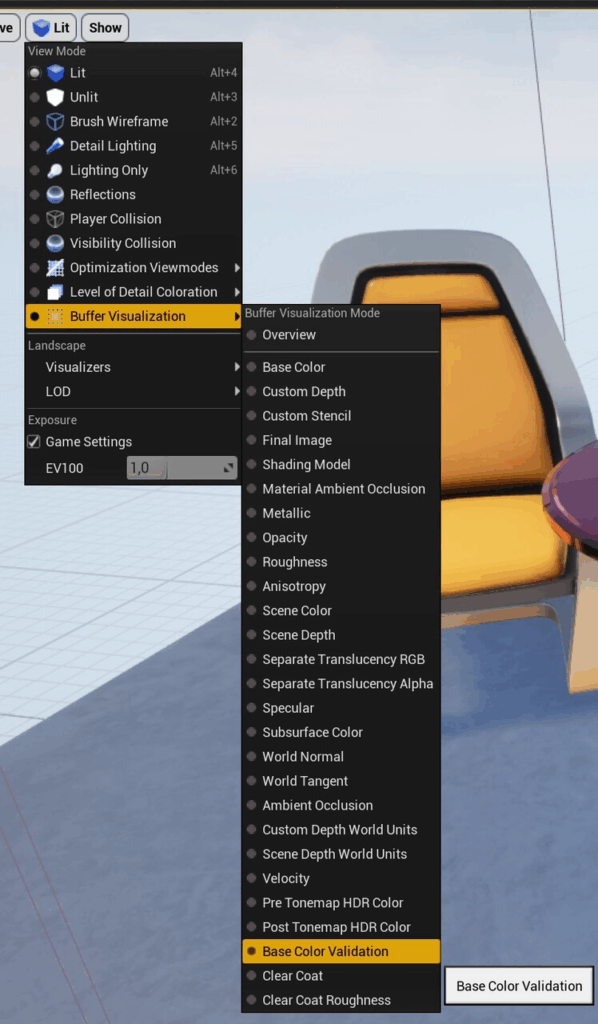Switch to Reflections sphere icon

point(55,195)
